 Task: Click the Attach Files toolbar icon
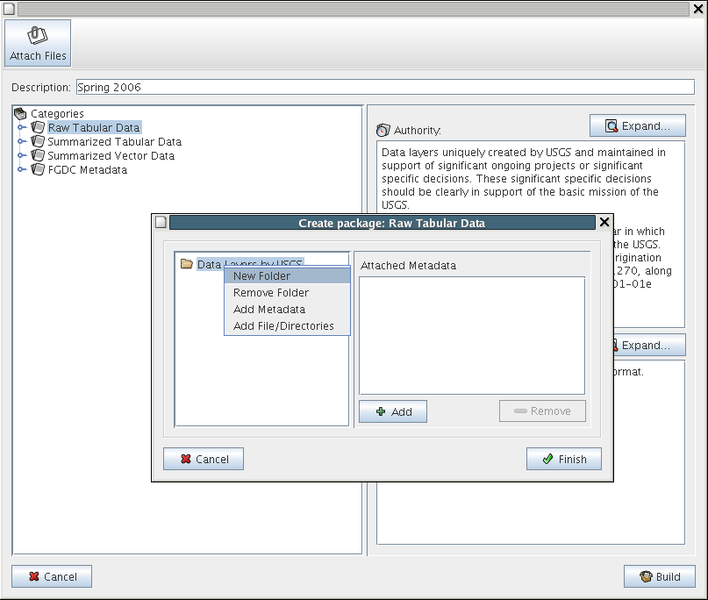coord(38,36)
